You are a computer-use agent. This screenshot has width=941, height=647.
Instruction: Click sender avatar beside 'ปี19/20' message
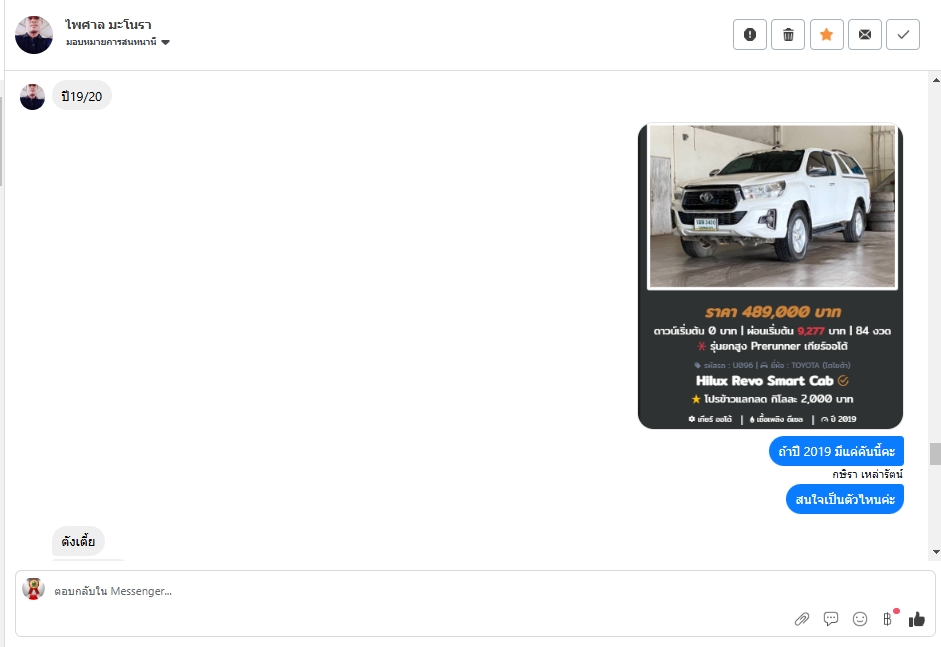[32, 97]
